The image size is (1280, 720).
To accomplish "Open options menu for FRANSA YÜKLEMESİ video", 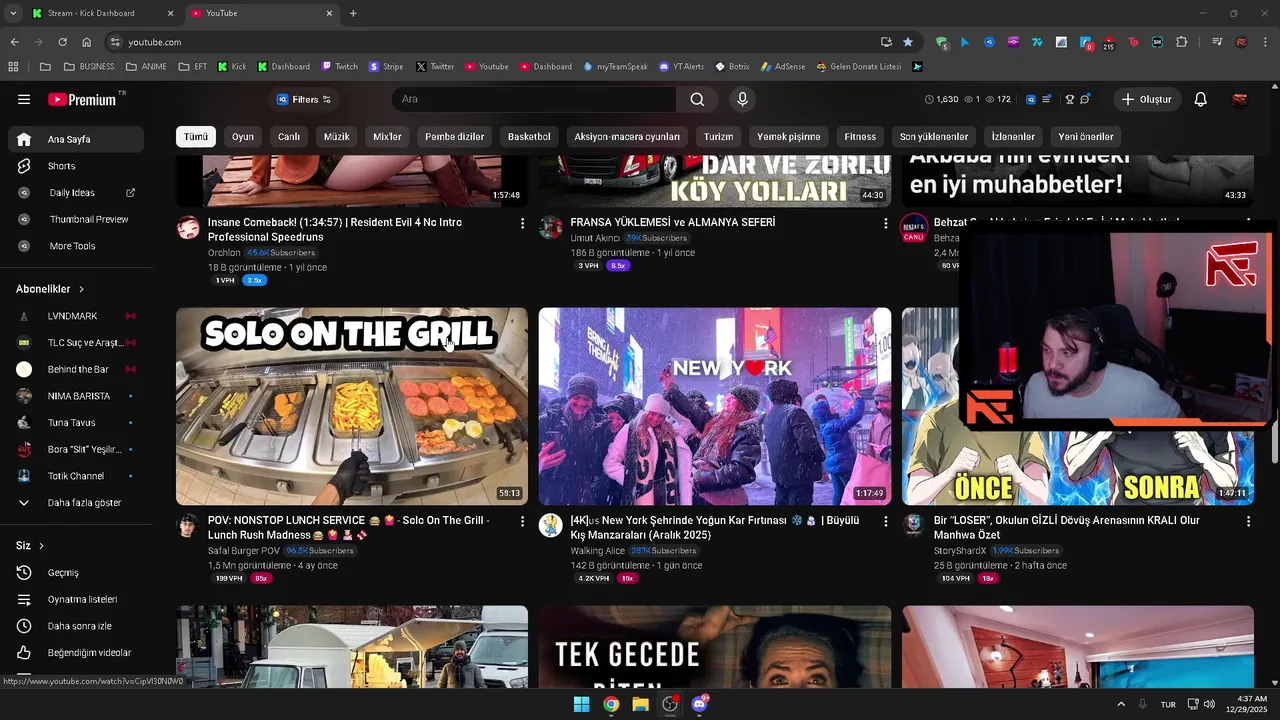I will 885,223.
